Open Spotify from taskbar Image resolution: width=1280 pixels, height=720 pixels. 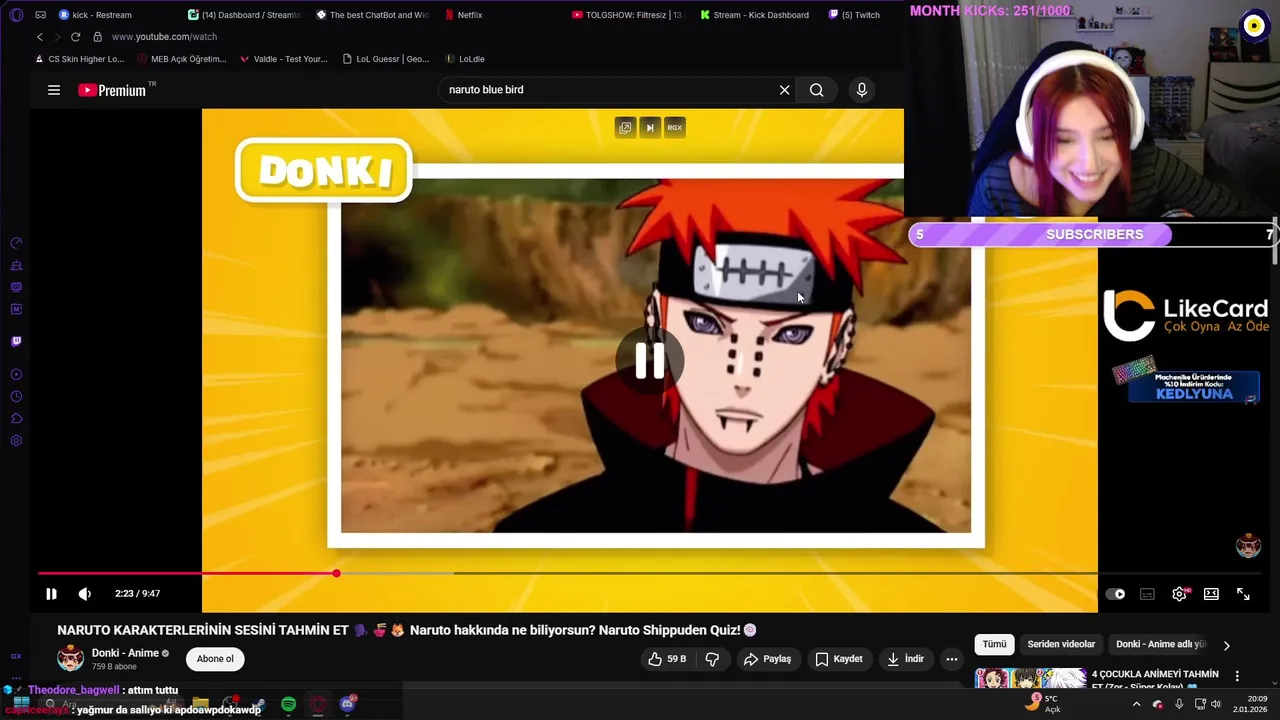click(288, 704)
